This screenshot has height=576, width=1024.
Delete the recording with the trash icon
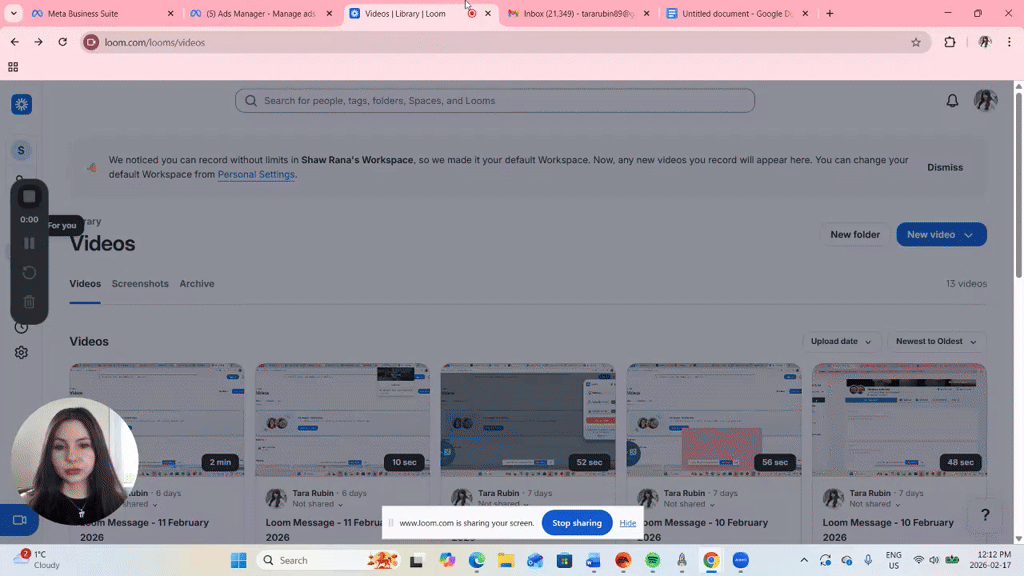tap(29, 302)
